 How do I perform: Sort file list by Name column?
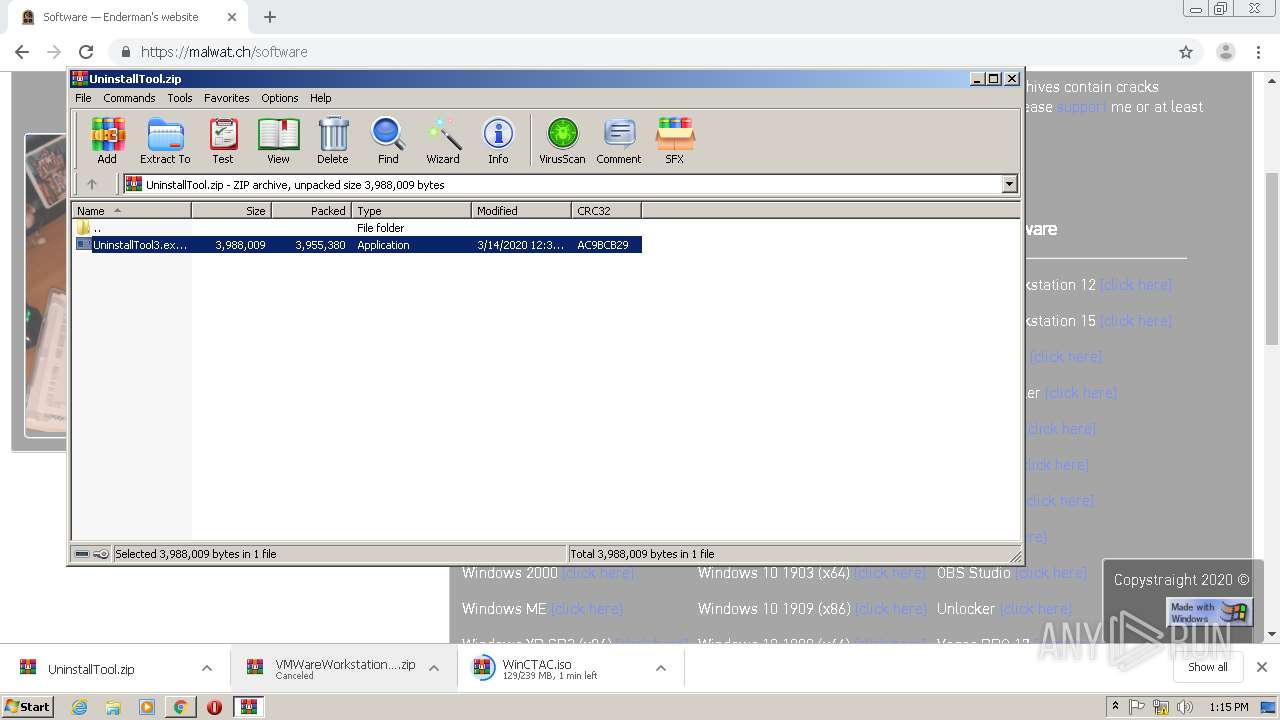click(131, 210)
